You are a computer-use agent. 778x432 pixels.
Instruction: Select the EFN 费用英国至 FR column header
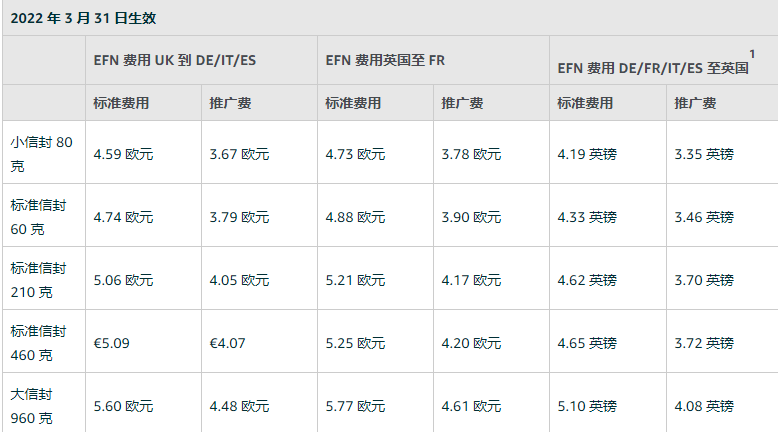coord(385,60)
